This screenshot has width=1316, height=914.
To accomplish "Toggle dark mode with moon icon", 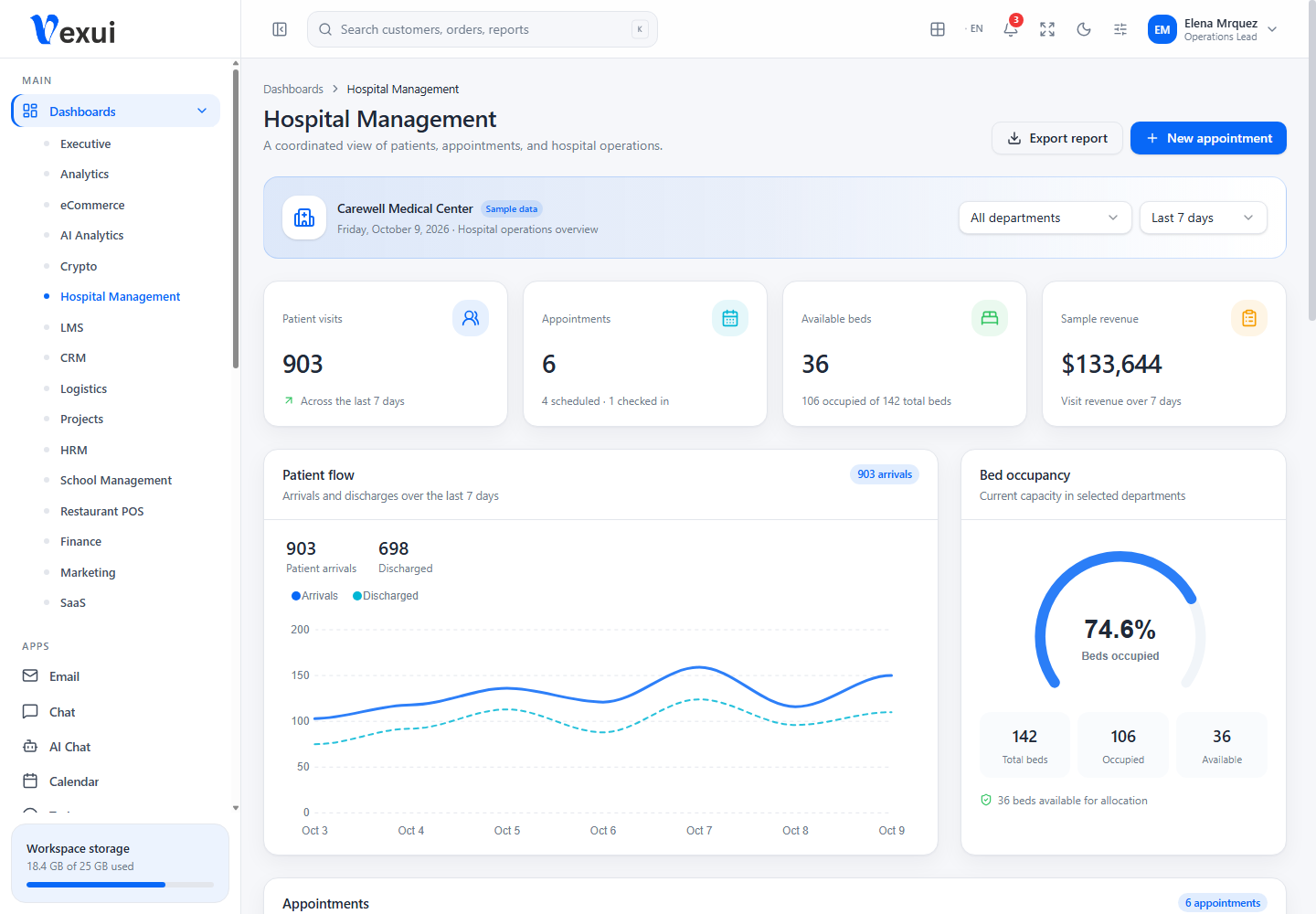I will [x=1084, y=29].
